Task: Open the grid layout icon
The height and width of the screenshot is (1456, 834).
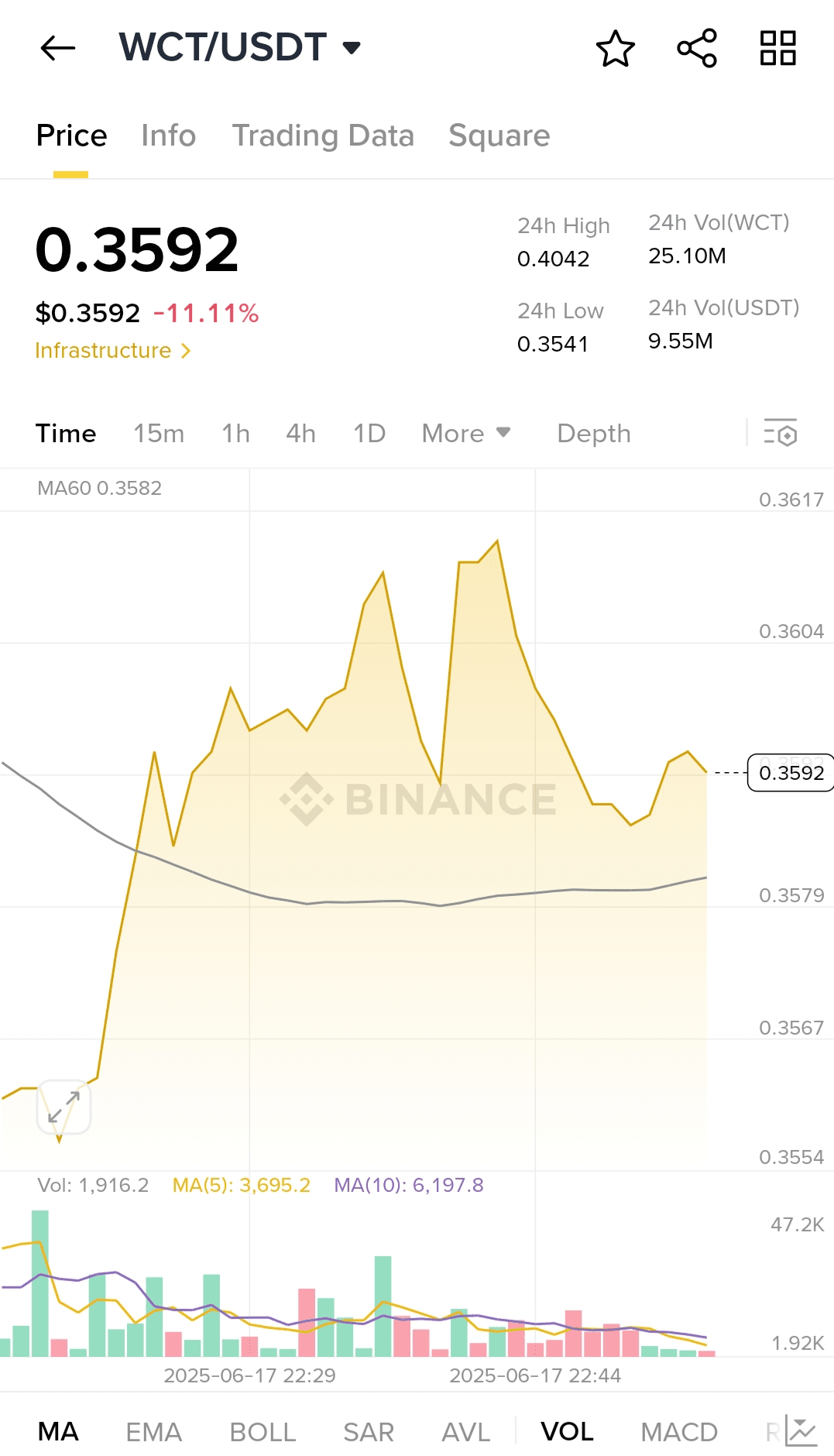Action: 777,49
